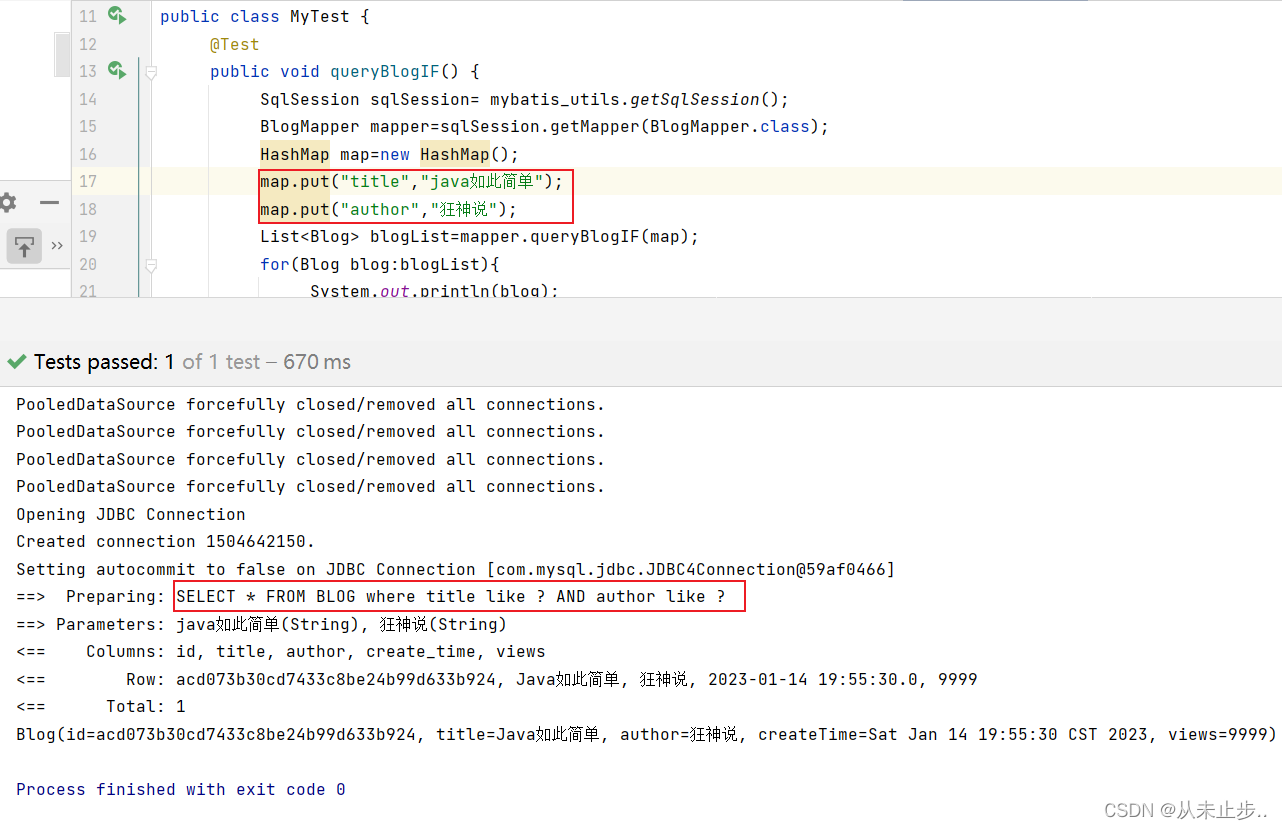Click the 'Blog(id=acd073b...' output line
Screen dimensions: 1282x830
(x=646, y=734)
